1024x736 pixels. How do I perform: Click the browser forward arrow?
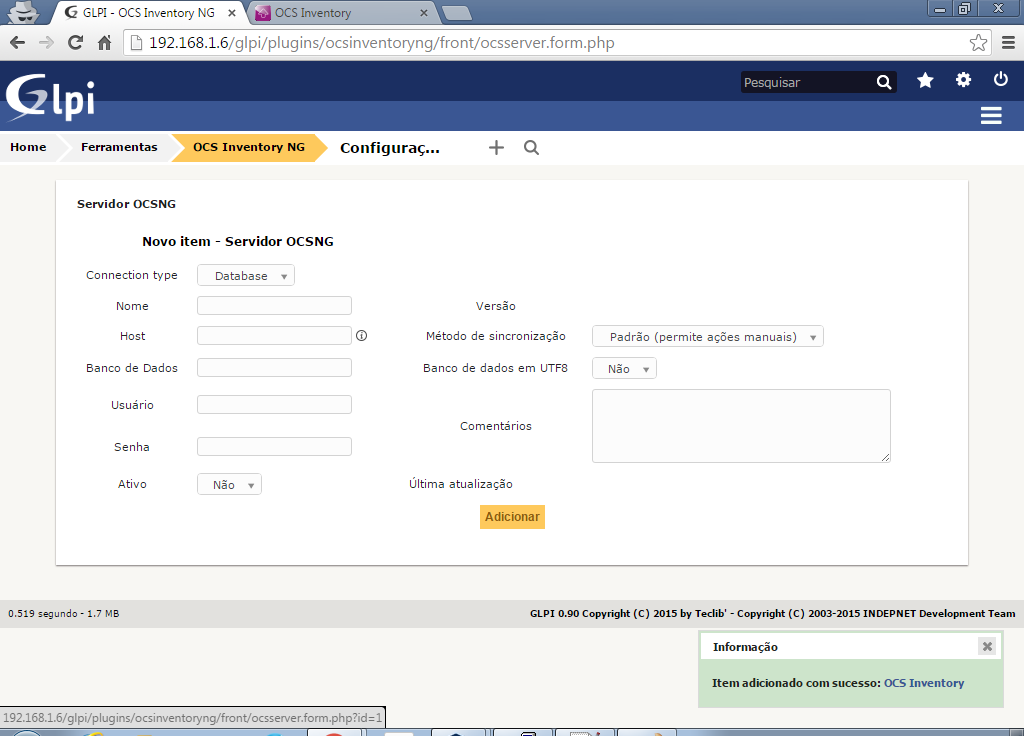click(46, 43)
